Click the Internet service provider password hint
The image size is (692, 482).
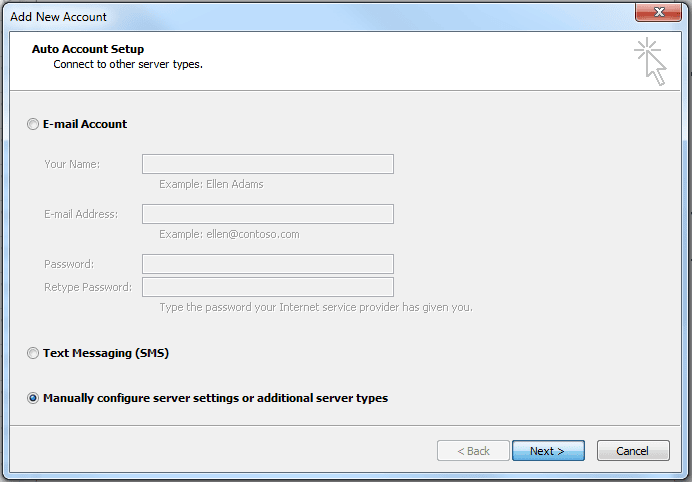pos(316,307)
